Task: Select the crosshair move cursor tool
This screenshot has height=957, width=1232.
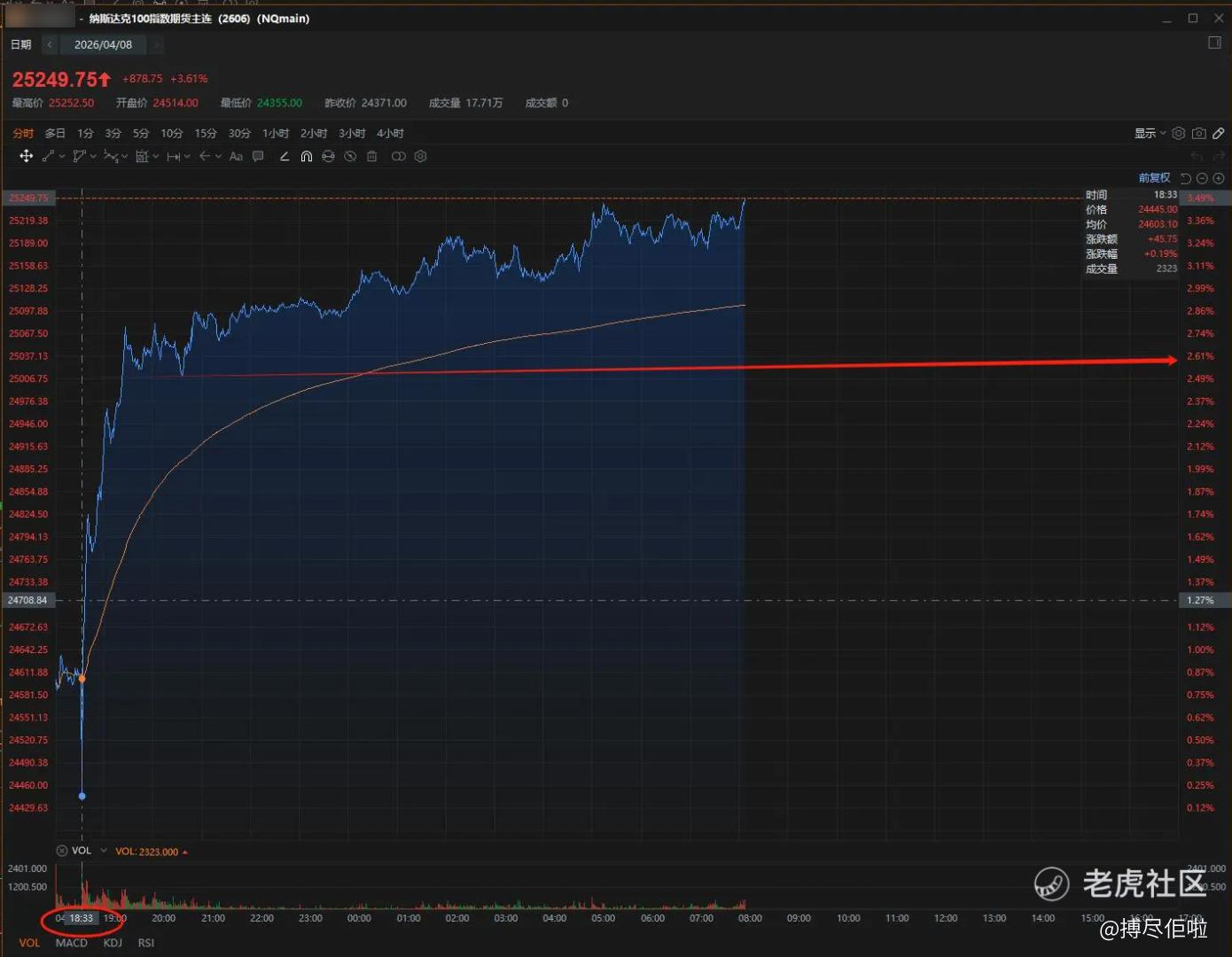Action: [27, 156]
